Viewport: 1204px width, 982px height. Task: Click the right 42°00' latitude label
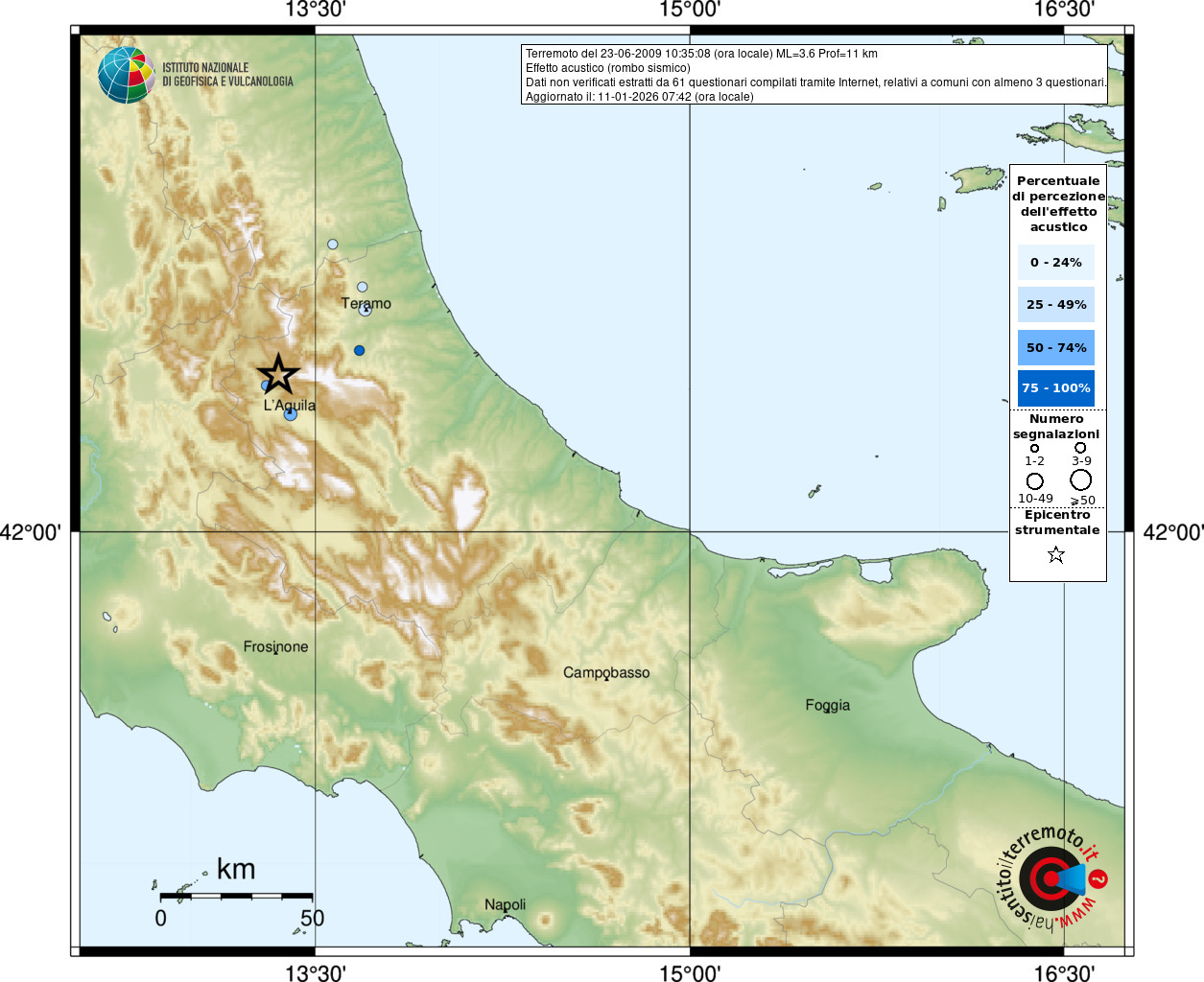1173,532
